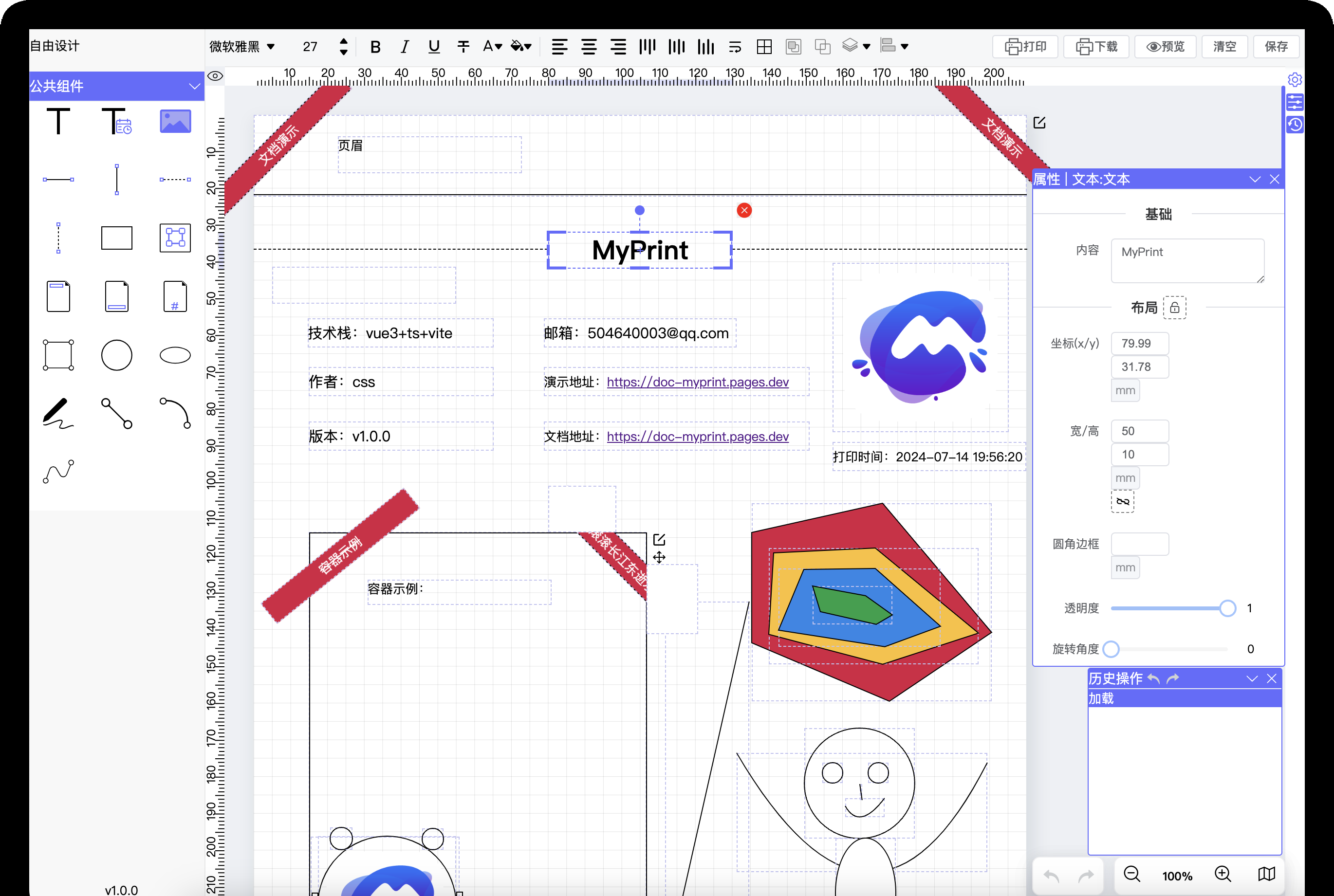The width and height of the screenshot is (1334, 896).
Task: Click the 清空 clear button
Action: click(x=1224, y=46)
